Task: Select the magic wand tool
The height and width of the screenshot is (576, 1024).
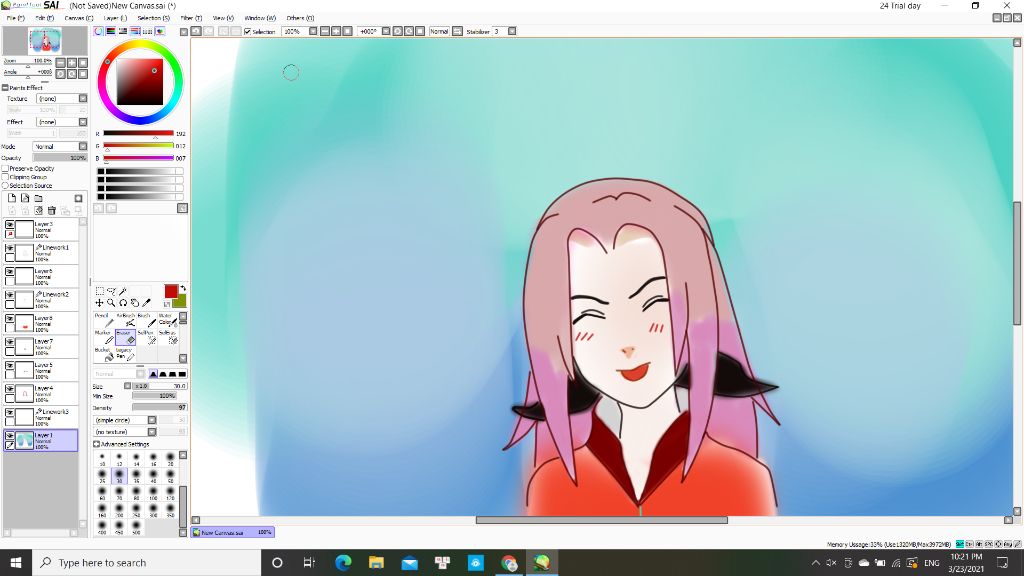Action: pyautogui.click(x=123, y=291)
